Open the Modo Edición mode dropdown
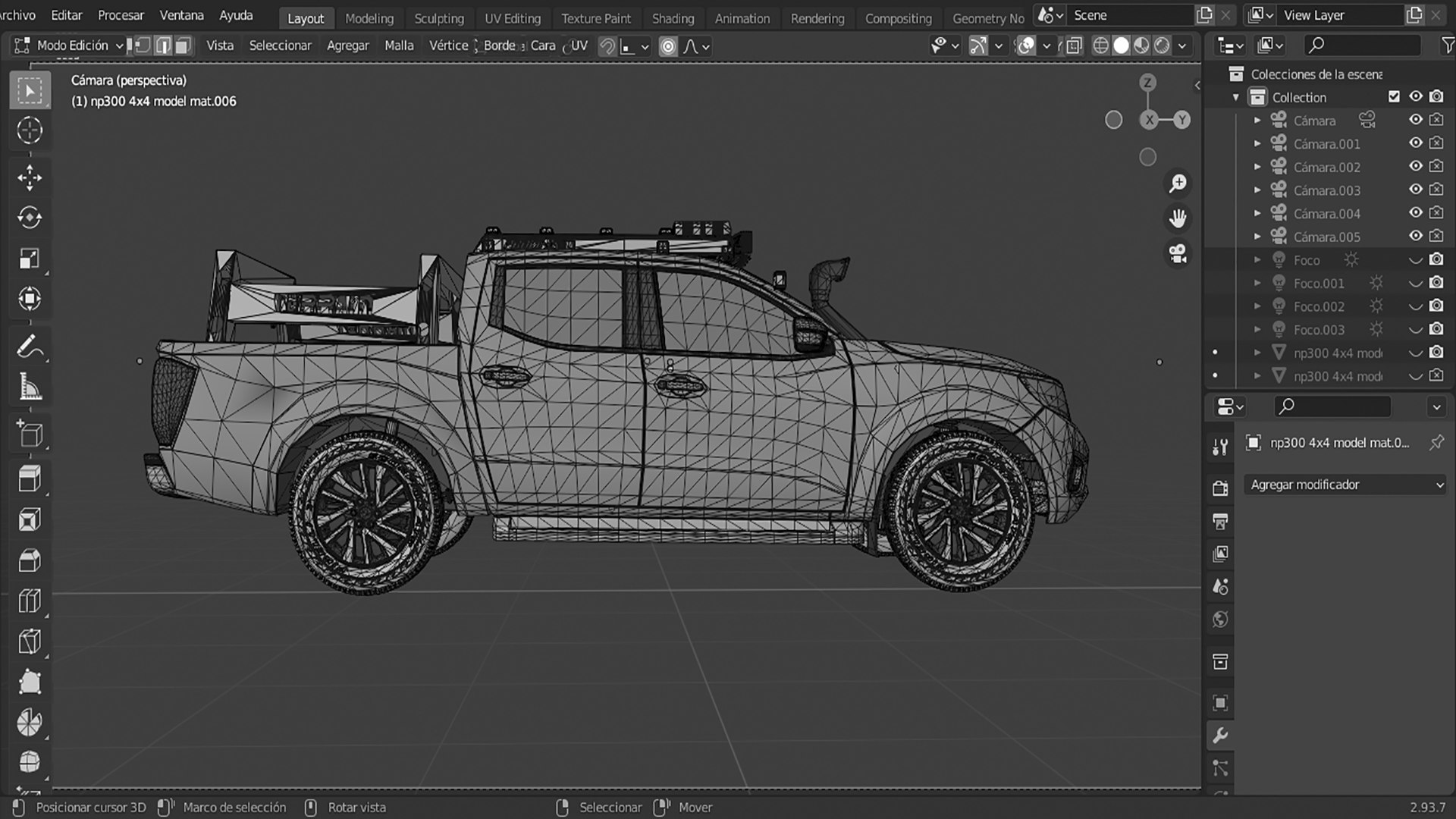 [69, 45]
